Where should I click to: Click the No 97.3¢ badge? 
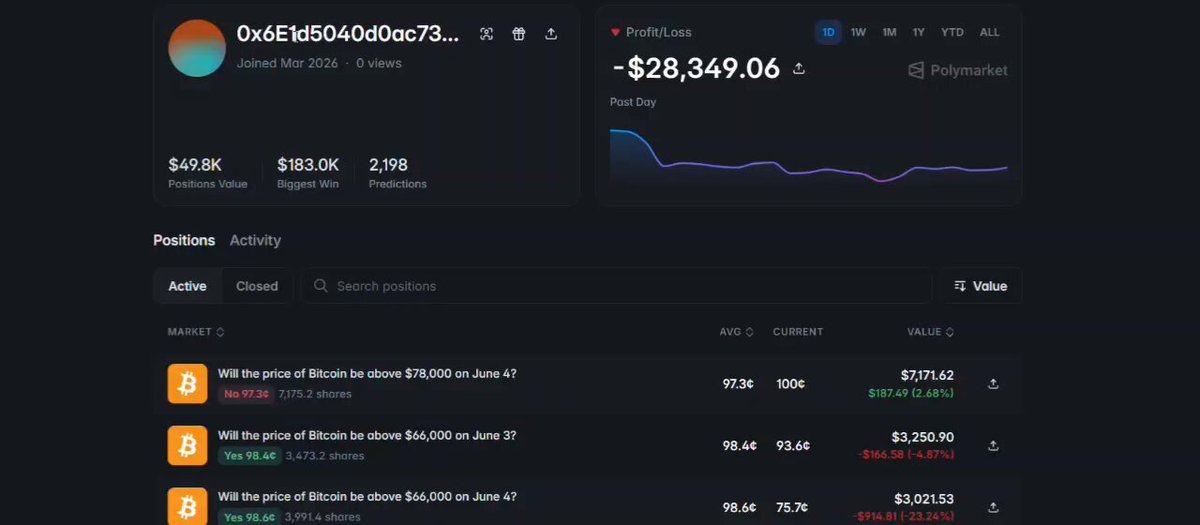coord(246,394)
